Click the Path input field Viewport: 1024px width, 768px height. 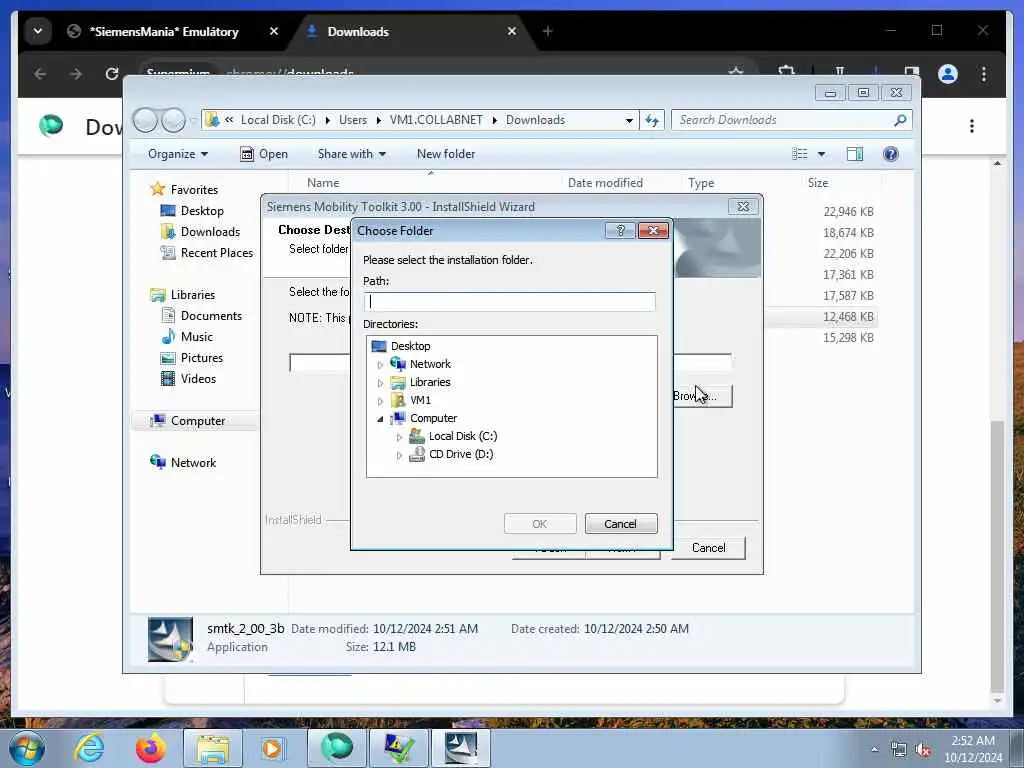[x=509, y=301]
